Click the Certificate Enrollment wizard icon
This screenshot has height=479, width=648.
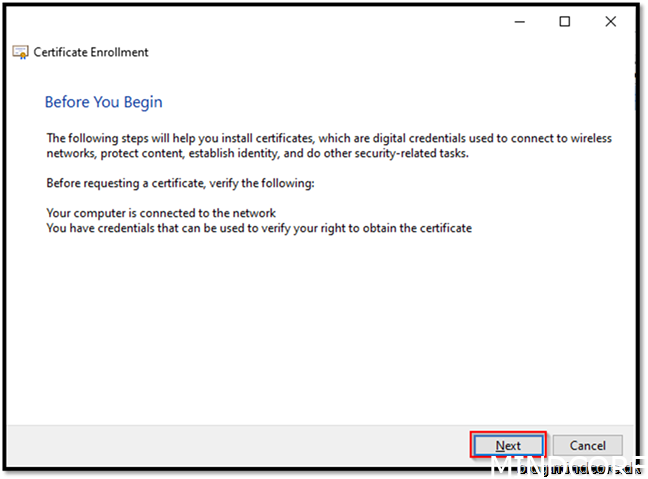(x=20, y=52)
